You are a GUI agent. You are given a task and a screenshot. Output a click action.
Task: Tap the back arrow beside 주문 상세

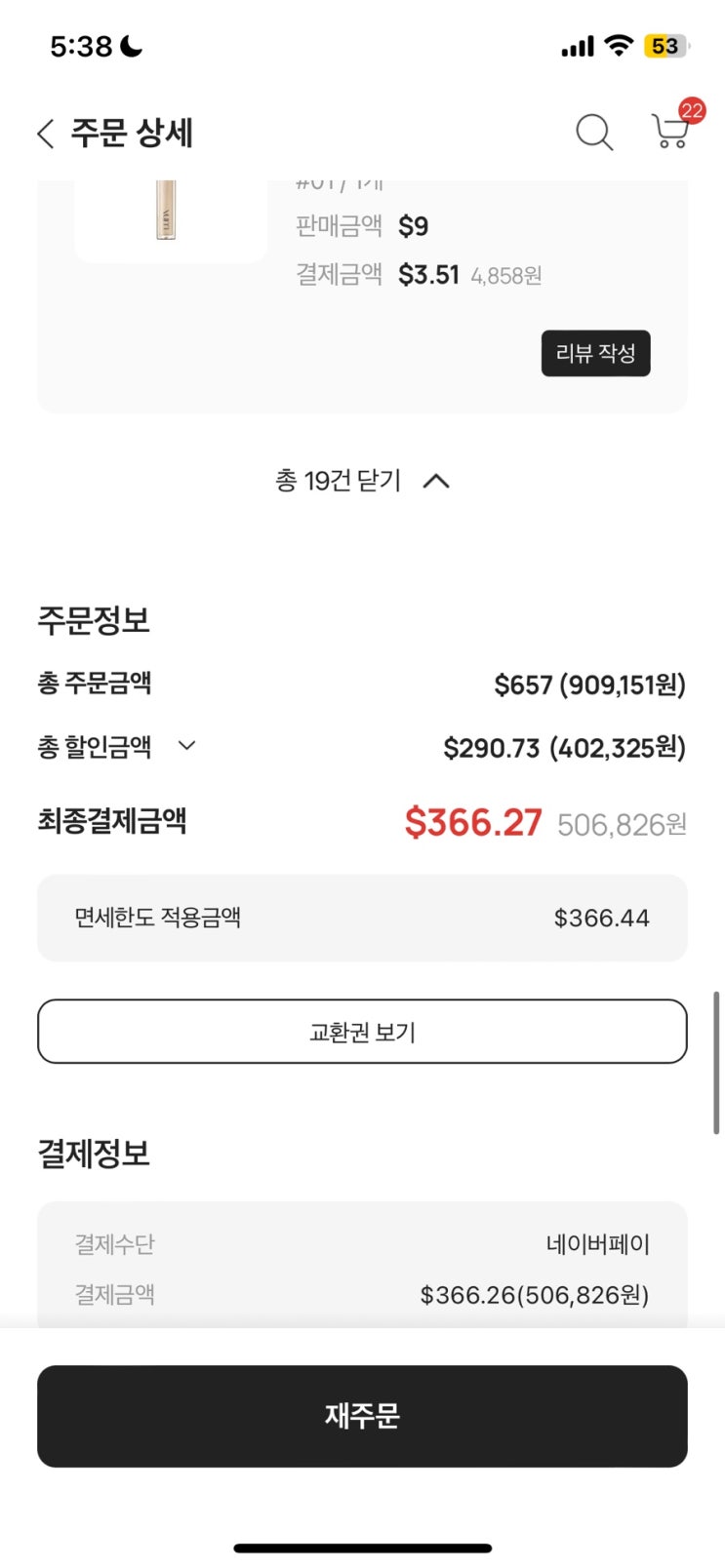click(45, 134)
